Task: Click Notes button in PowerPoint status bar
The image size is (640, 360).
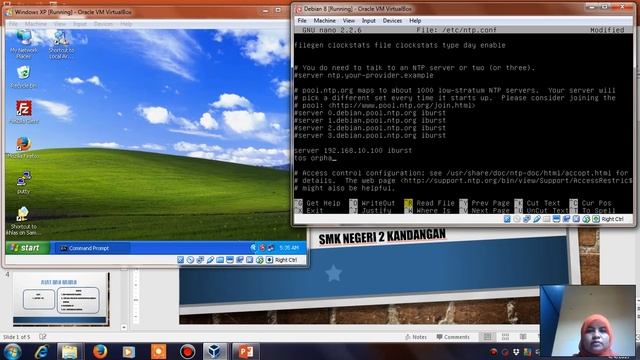Action: [x=416, y=337]
